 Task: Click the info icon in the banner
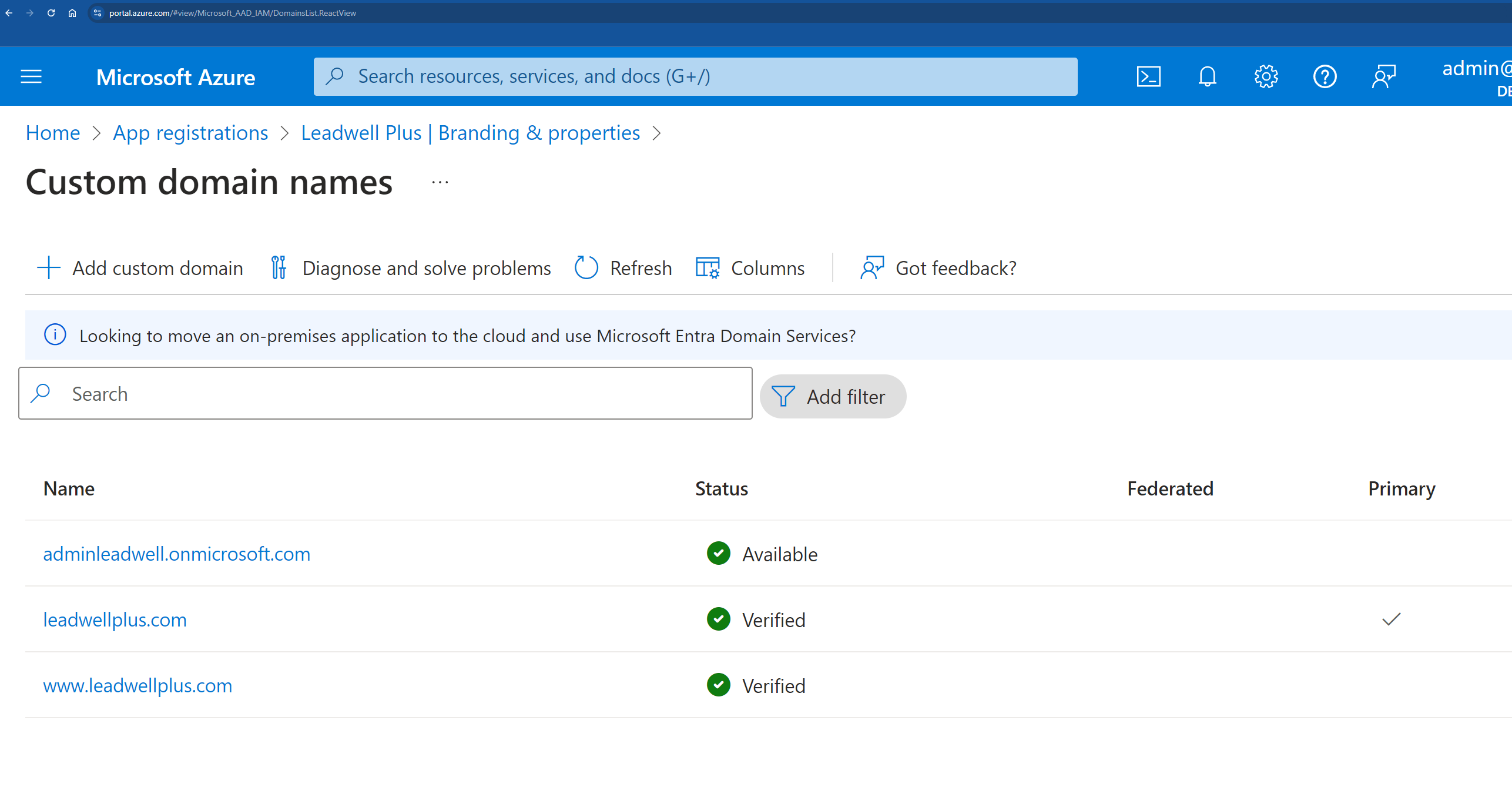point(55,335)
